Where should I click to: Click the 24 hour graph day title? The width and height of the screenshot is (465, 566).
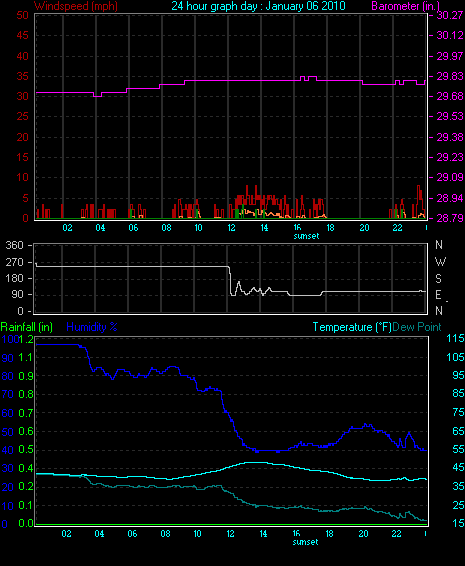coord(258,6)
